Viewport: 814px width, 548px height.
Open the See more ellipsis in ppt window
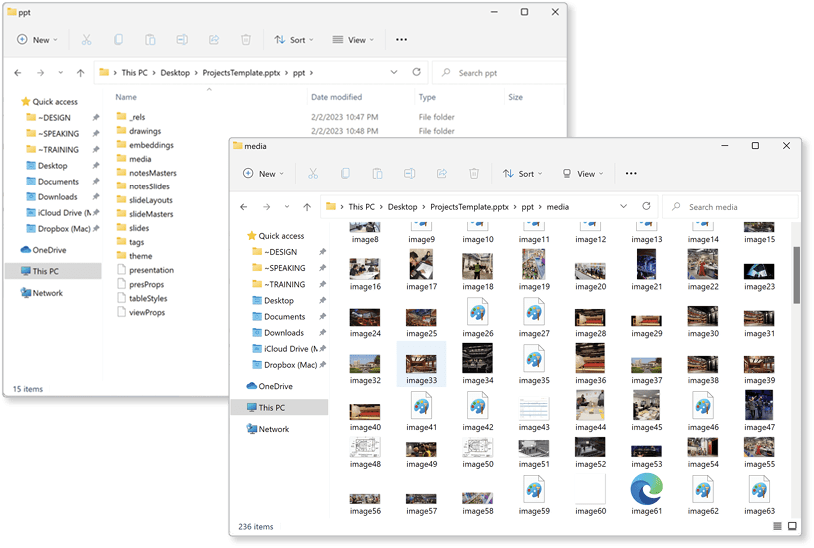401,39
